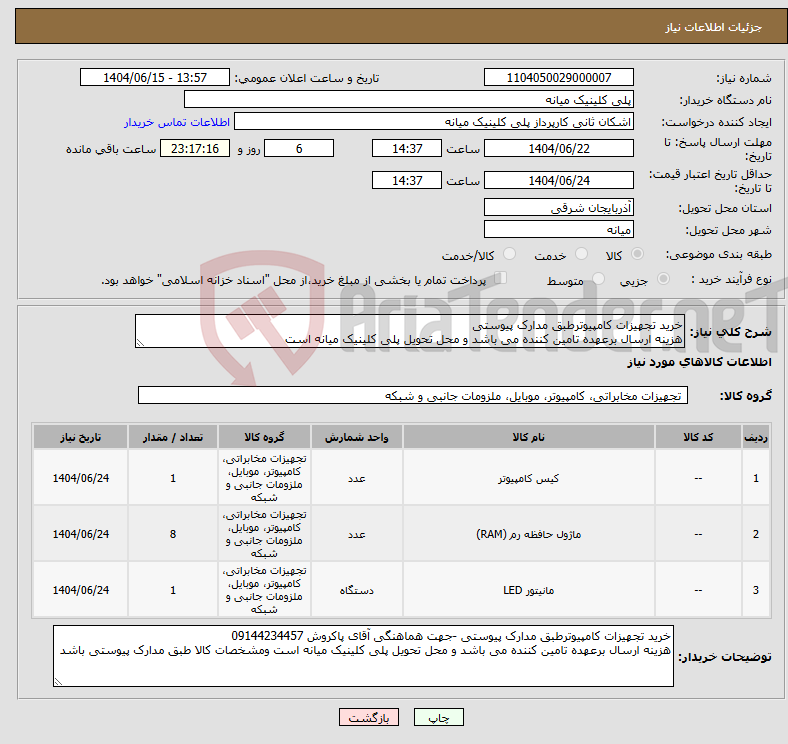Click the کیس کامپیوتر item name cell

[528, 478]
